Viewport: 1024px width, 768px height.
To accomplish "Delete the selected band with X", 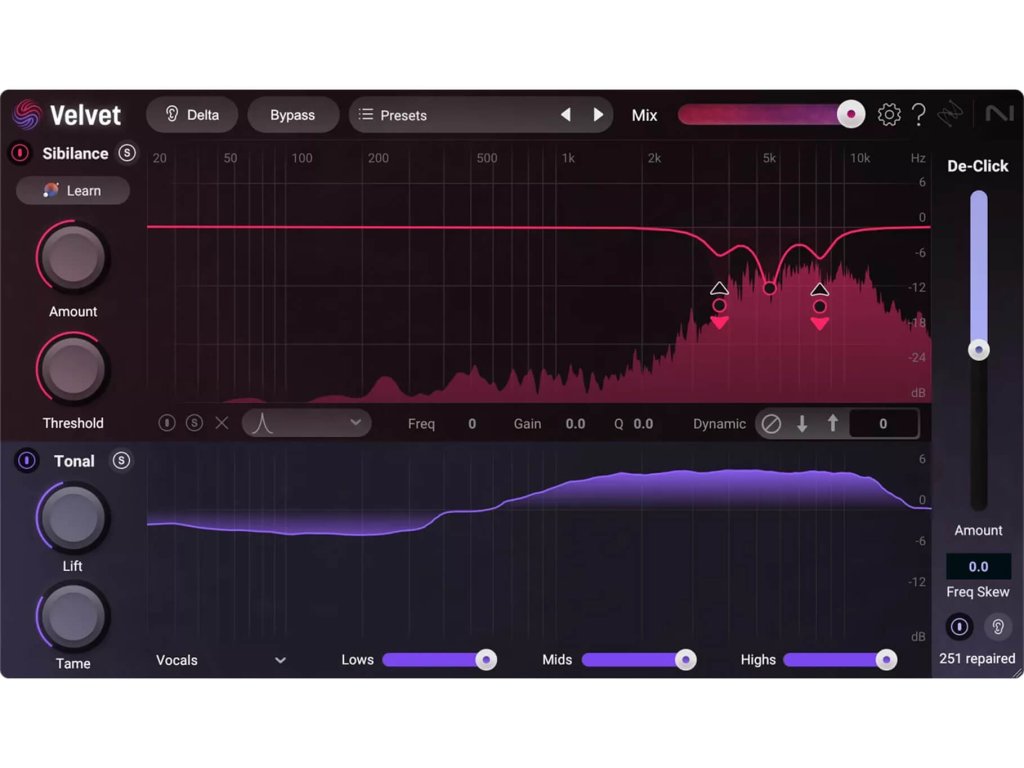I will click(x=222, y=423).
